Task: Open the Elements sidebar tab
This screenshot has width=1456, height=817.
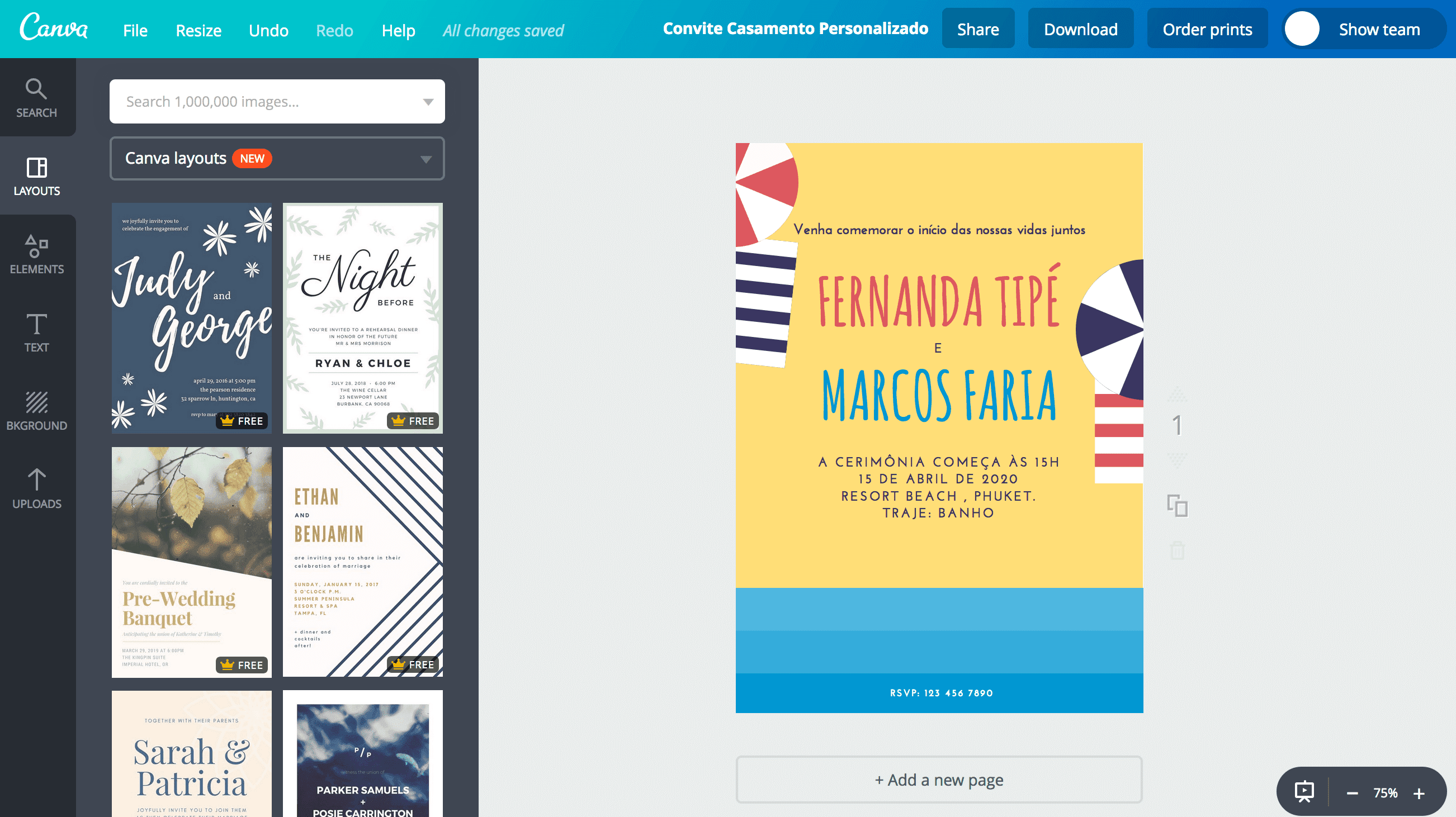Action: coord(37,254)
